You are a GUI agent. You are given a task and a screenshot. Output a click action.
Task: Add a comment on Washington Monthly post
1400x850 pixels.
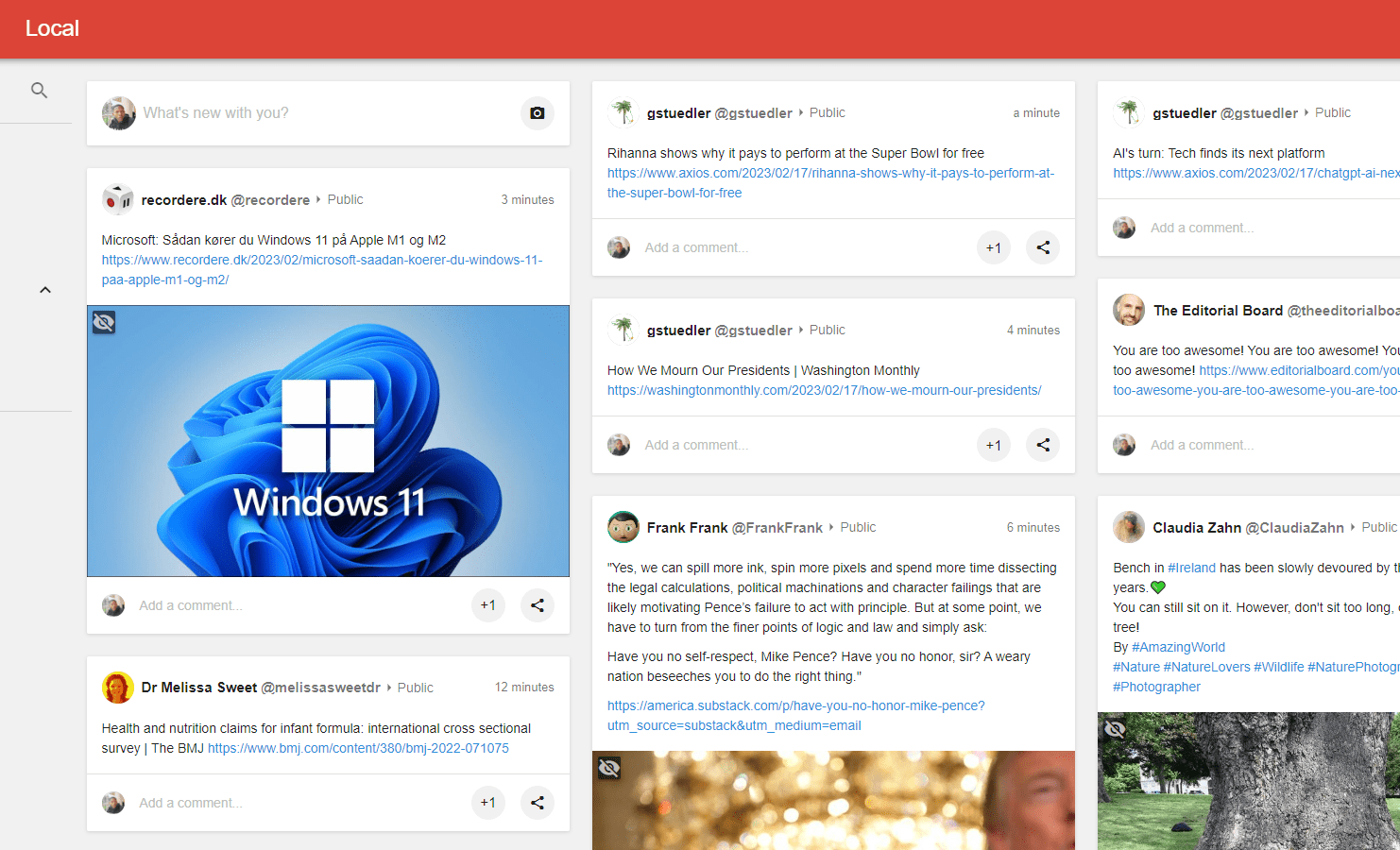click(696, 445)
